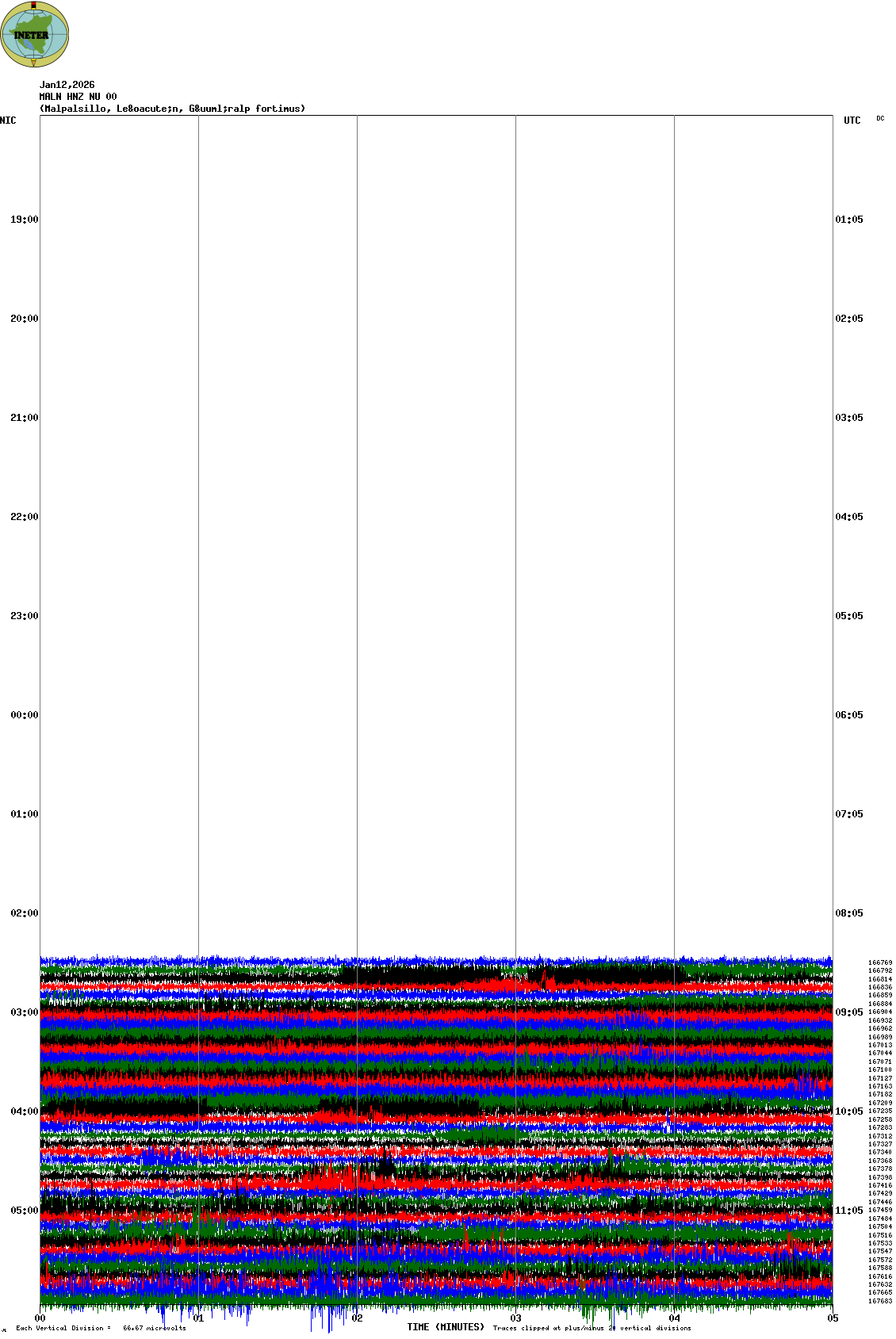
Task: Click the DC offset value 167683
Action: (x=880, y=1301)
